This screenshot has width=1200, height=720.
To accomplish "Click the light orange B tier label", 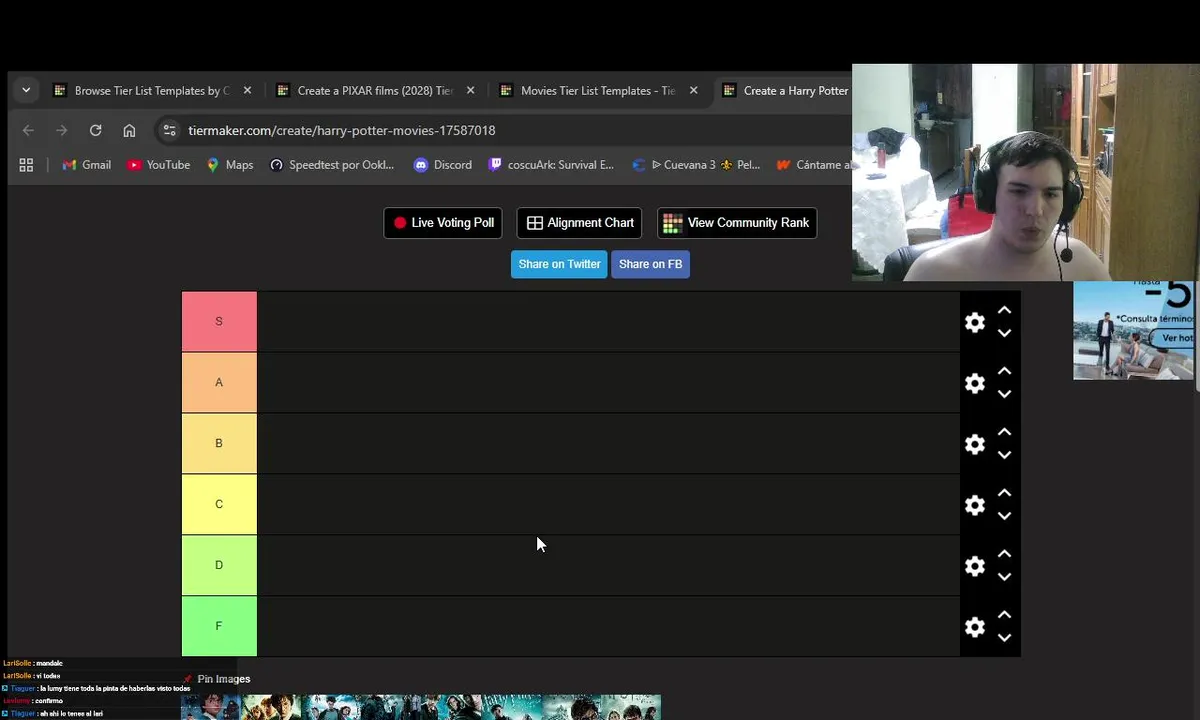I will (x=219, y=443).
